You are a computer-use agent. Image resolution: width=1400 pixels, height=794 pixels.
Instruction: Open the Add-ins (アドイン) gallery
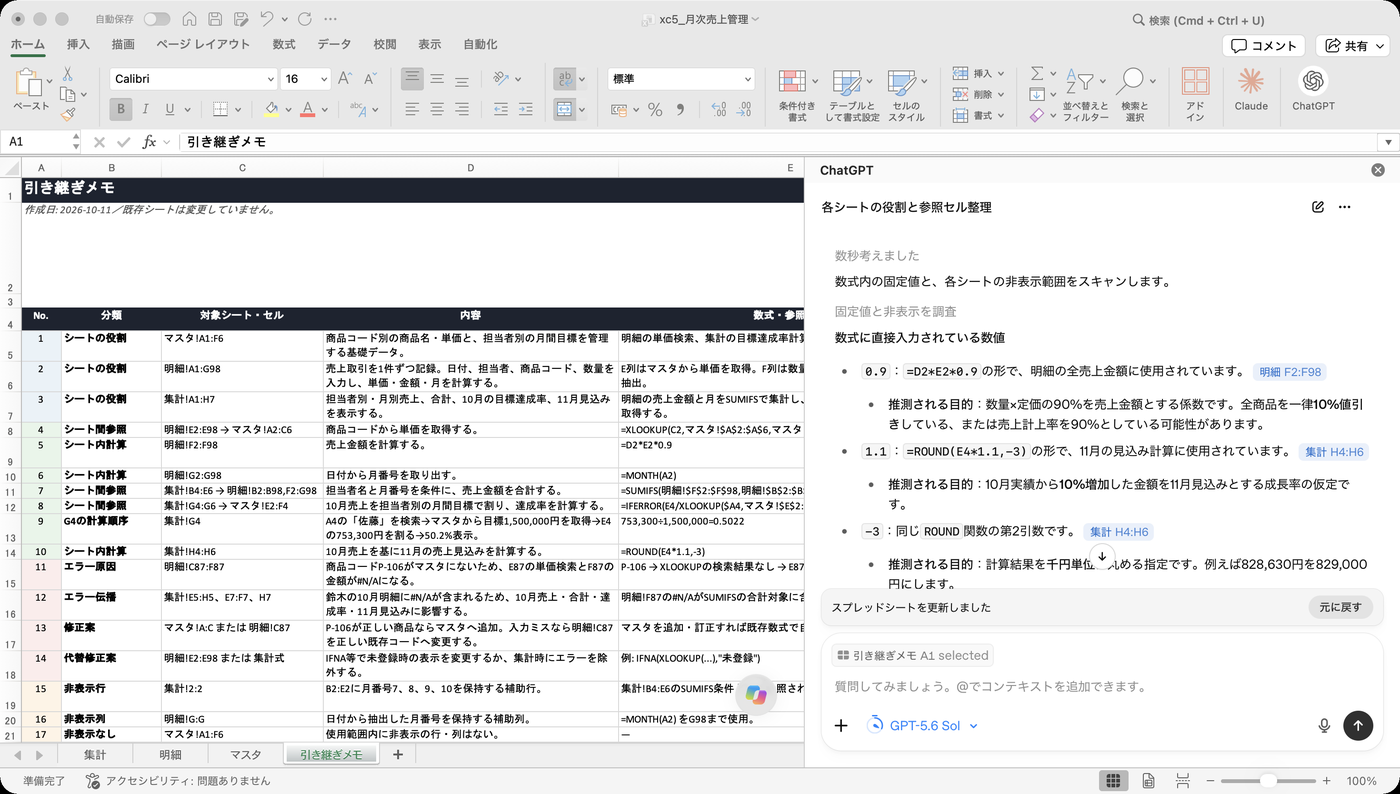point(1195,94)
